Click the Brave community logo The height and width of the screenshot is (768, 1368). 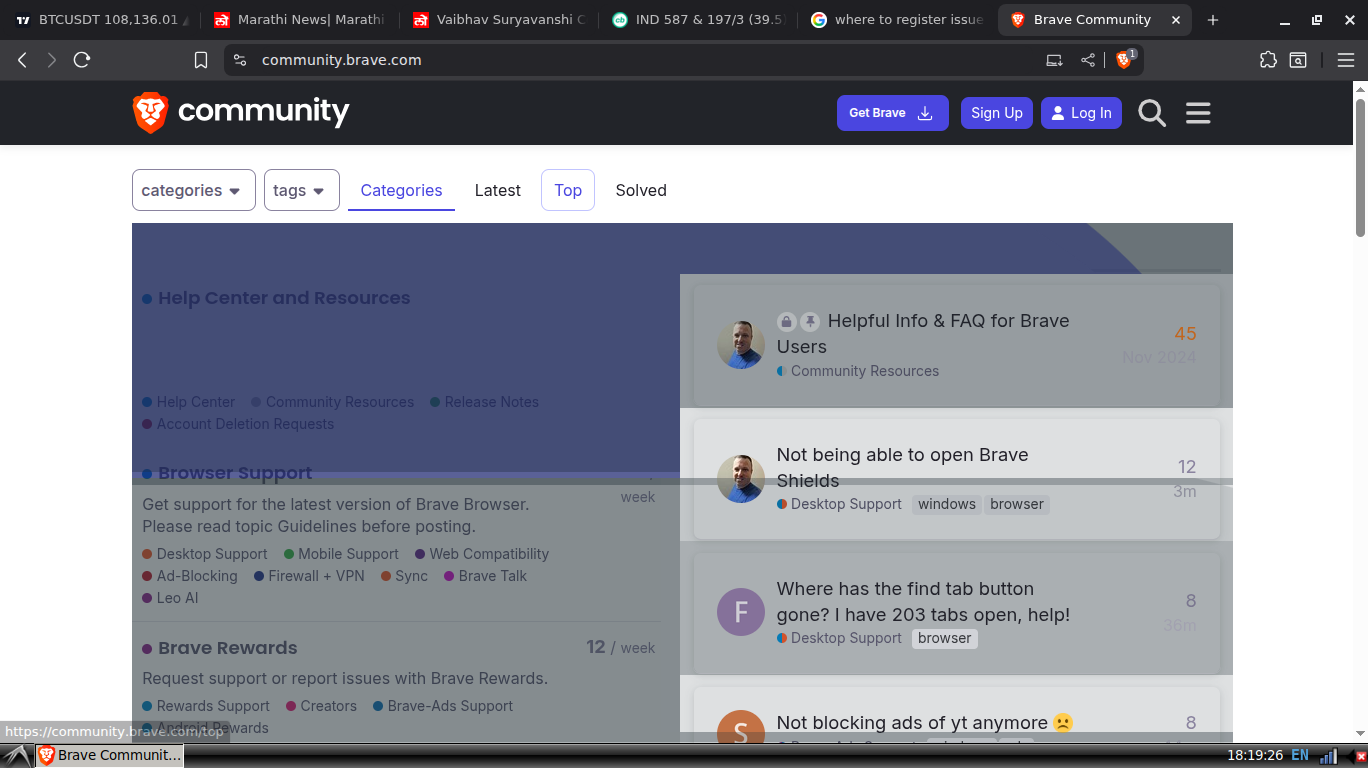pos(241,112)
